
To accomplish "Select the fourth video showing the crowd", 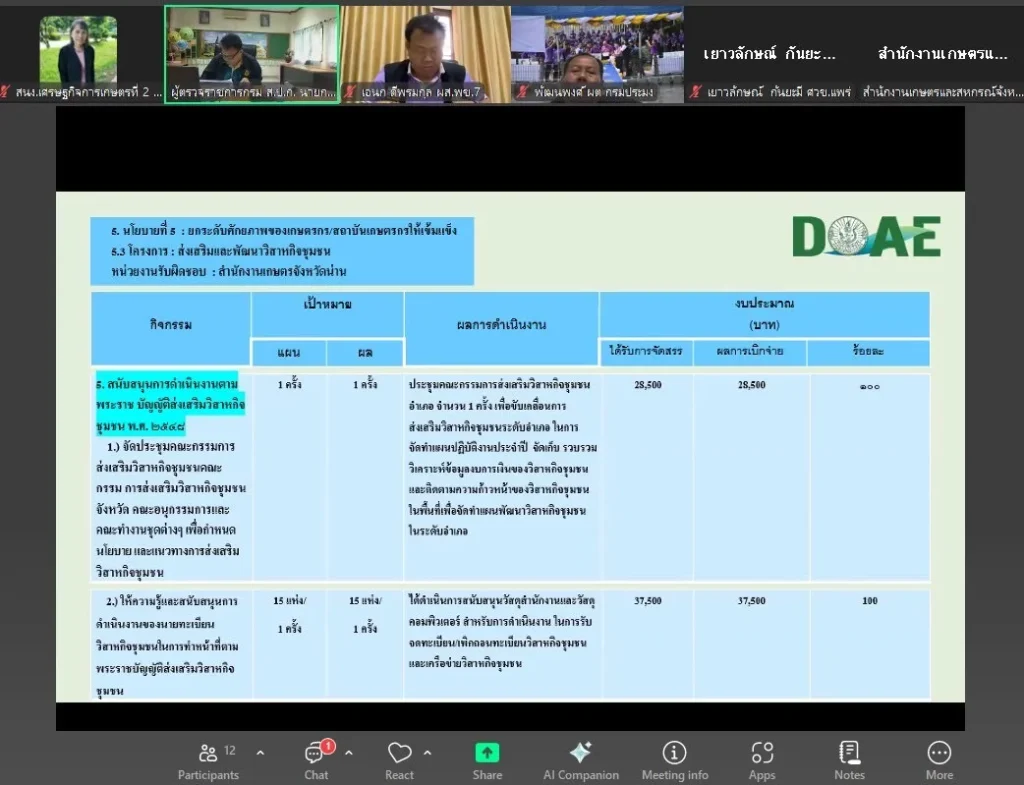I will coord(597,48).
